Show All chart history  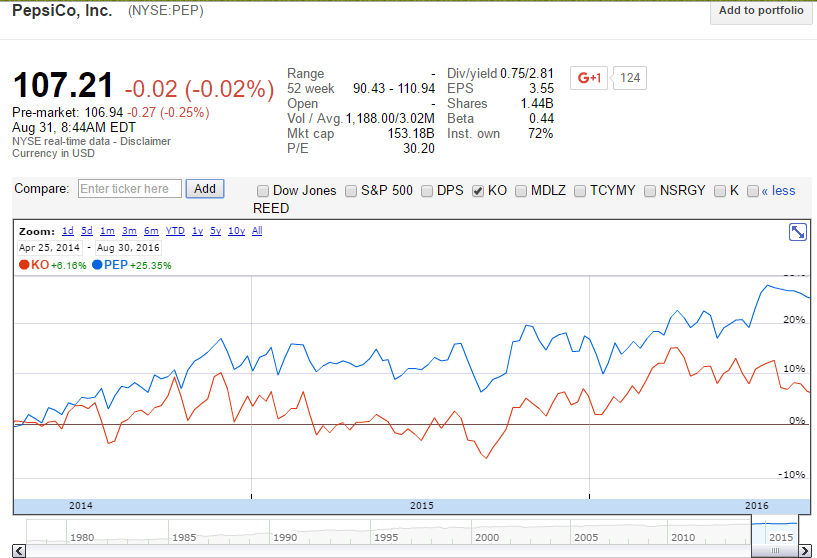click(257, 231)
